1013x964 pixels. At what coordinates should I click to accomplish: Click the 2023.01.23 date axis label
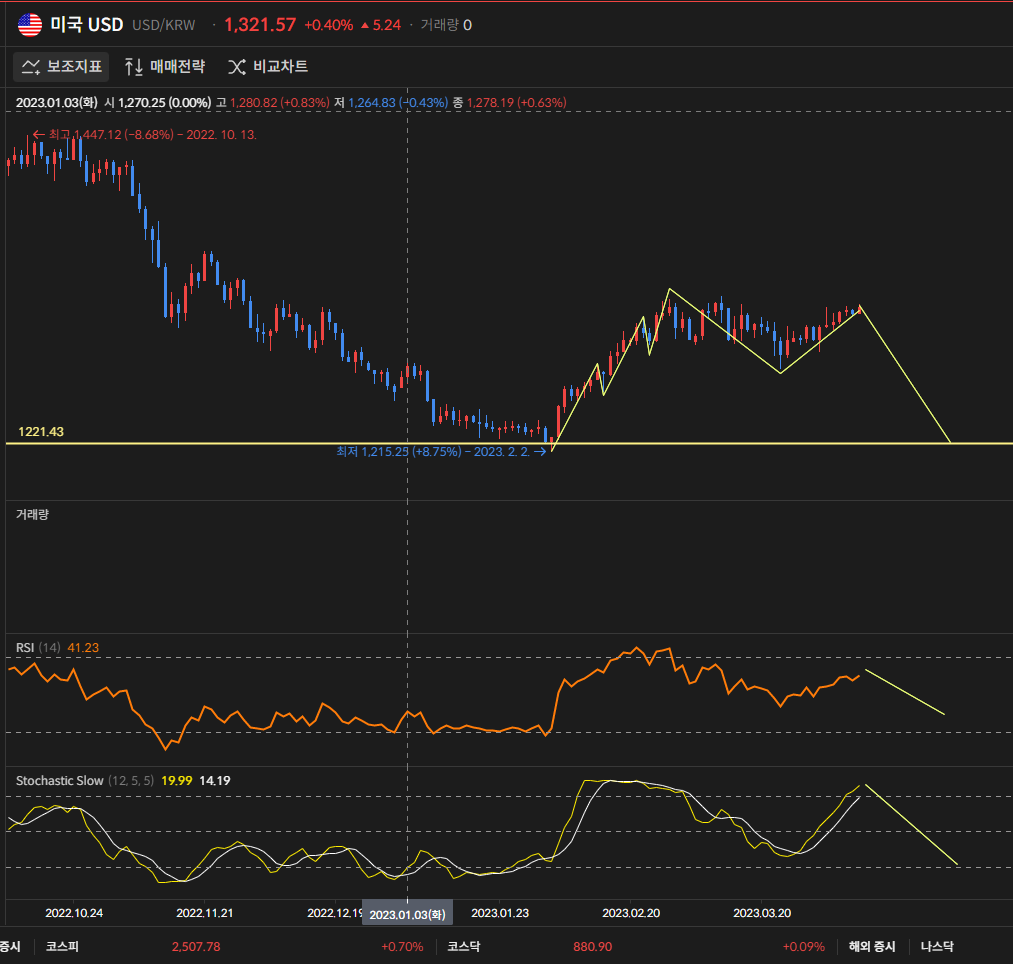pos(500,913)
